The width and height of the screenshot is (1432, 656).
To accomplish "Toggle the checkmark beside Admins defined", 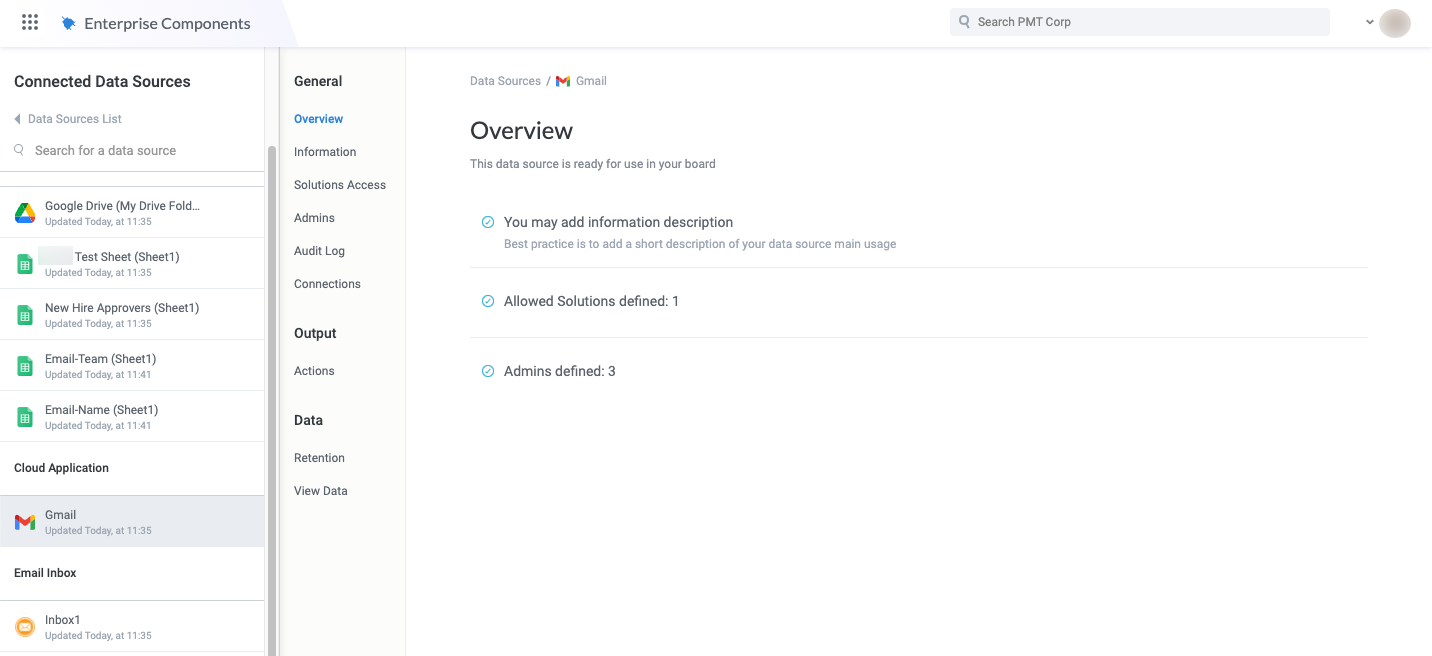I will [x=487, y=370].
